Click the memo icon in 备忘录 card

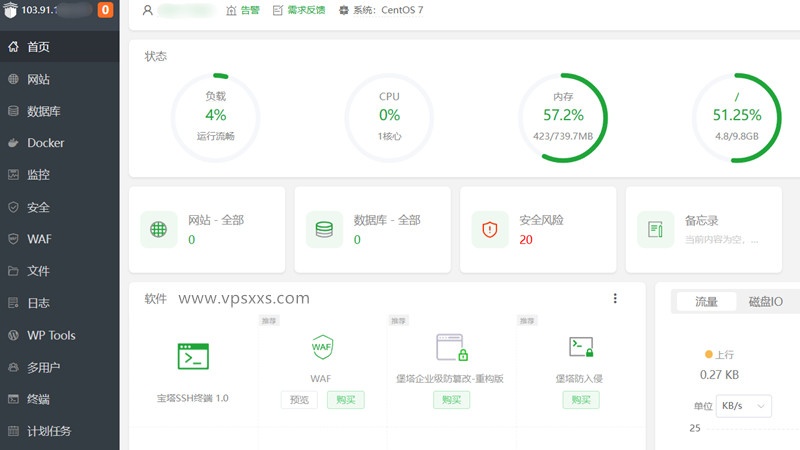(x=656, y=230)
